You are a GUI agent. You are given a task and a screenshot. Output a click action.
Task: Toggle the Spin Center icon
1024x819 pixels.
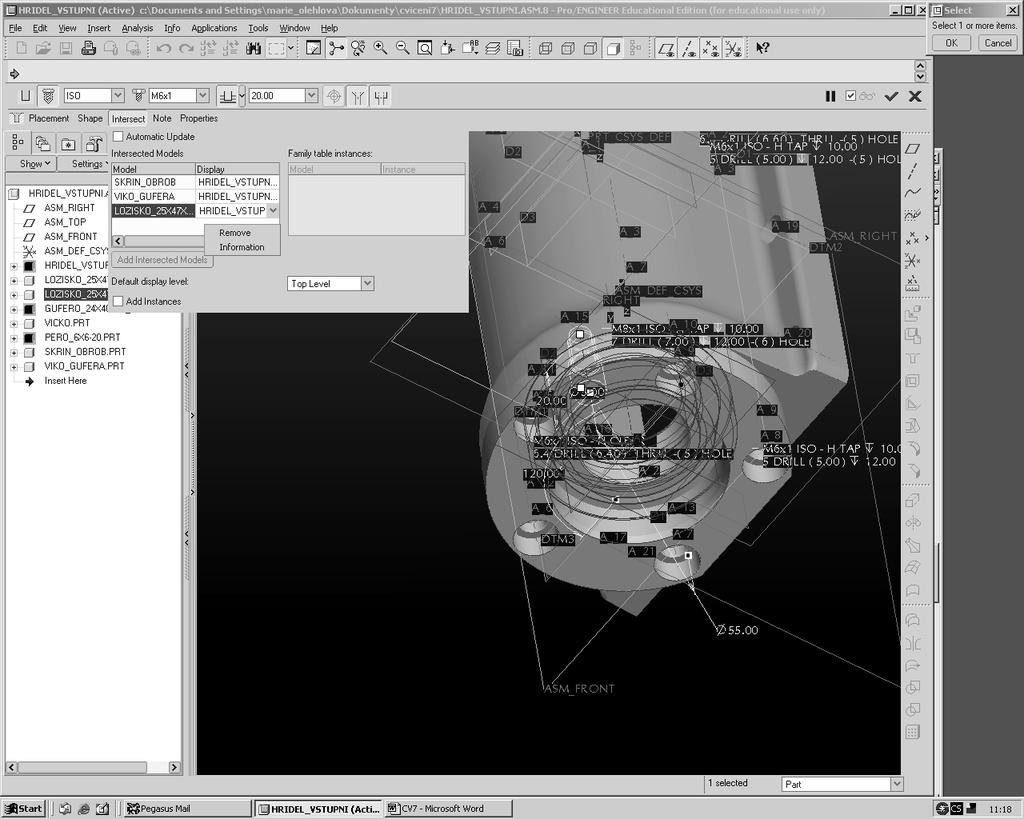point(336,48)
